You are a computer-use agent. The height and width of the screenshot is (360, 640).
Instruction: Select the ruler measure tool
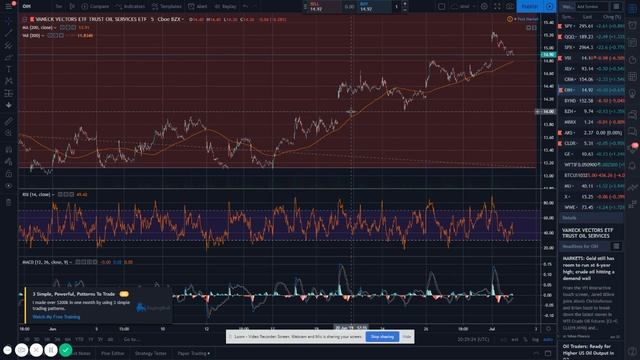pyautogui.click(x=9, y=121)
